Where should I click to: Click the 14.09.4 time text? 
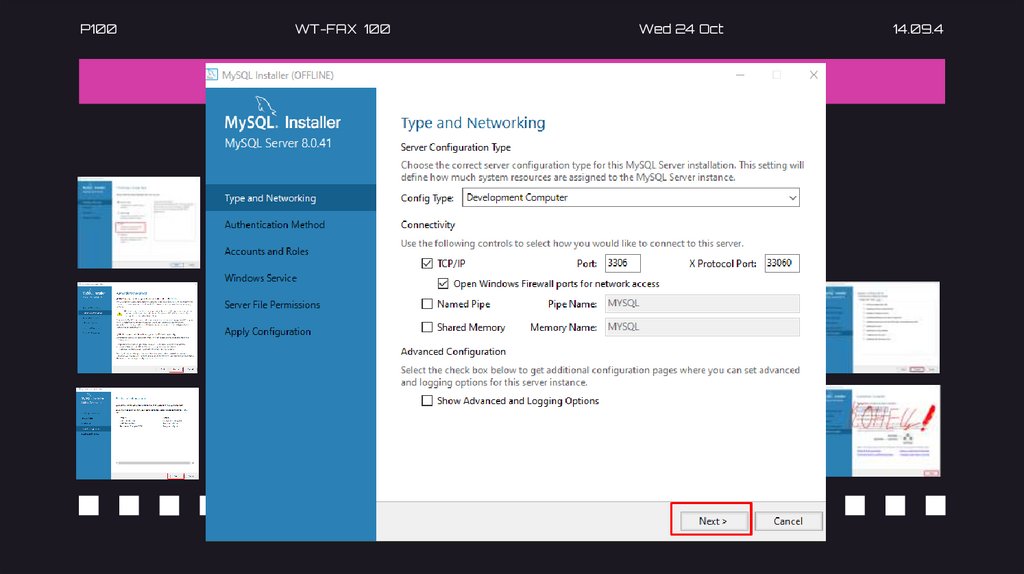pyautogui.click(x=918, y=29)
